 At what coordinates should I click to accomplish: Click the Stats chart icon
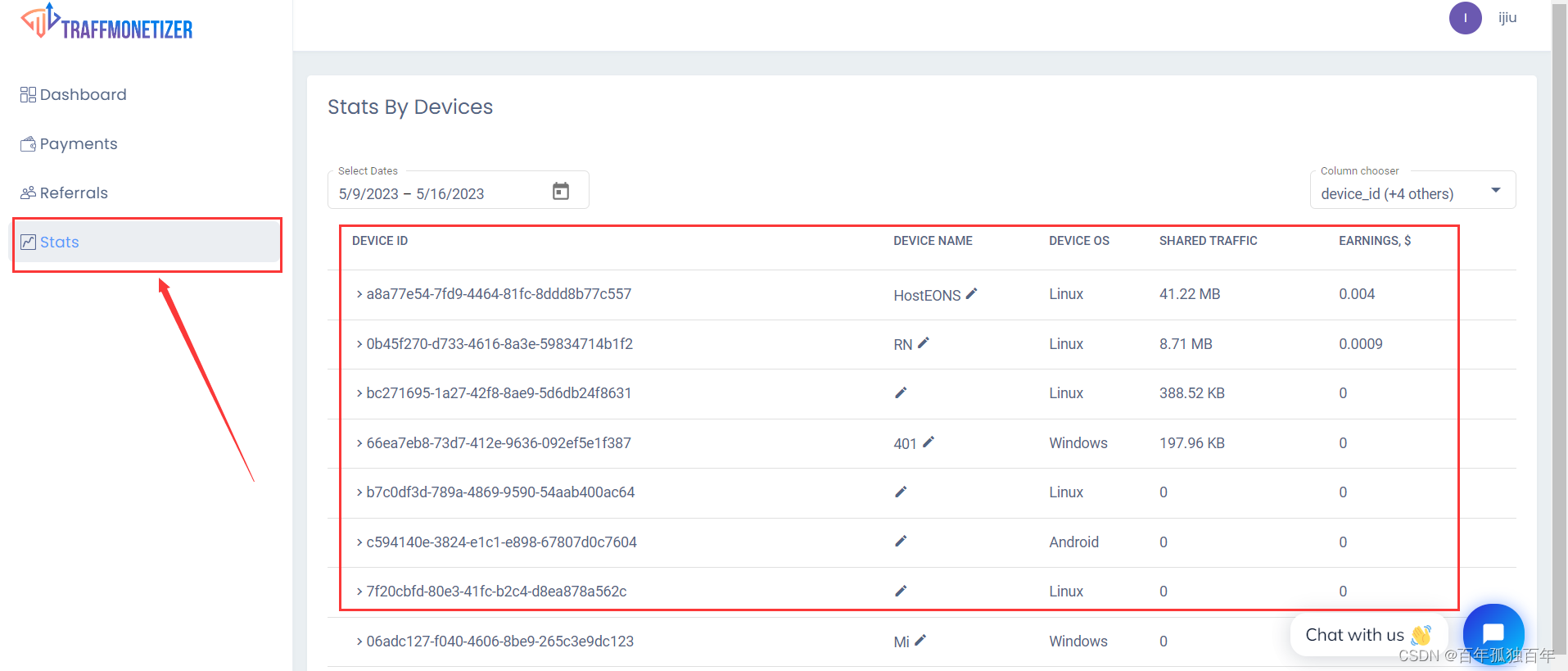tap(28, 242)
